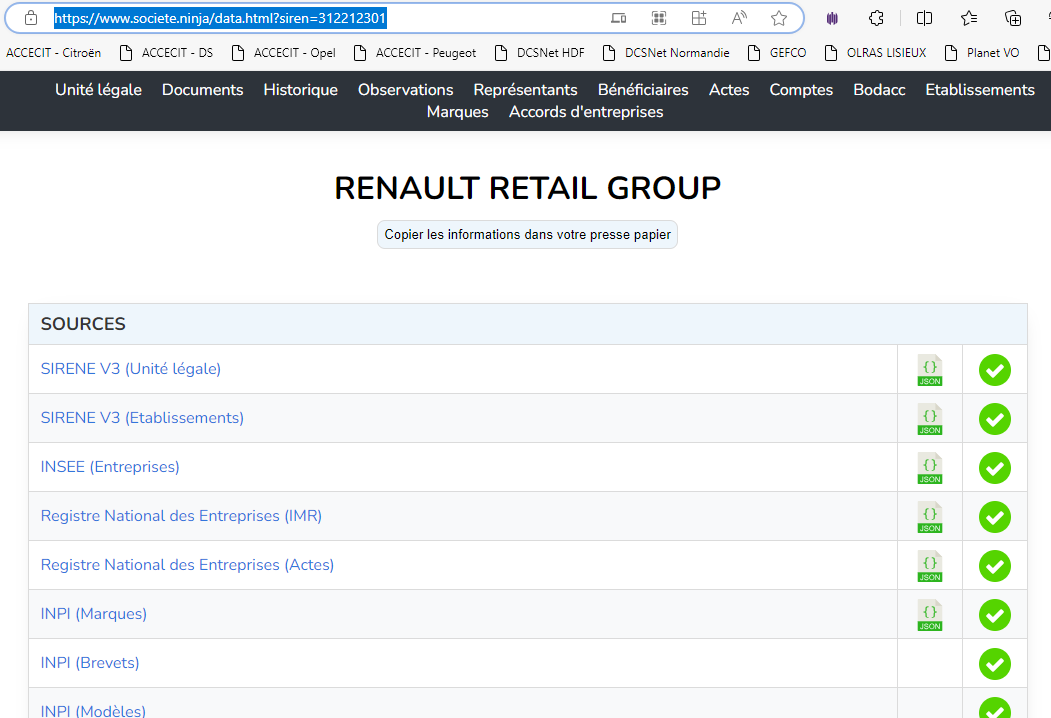Open Actes nav item
This screenshot has height=718, width=1051.
[729, 90]
